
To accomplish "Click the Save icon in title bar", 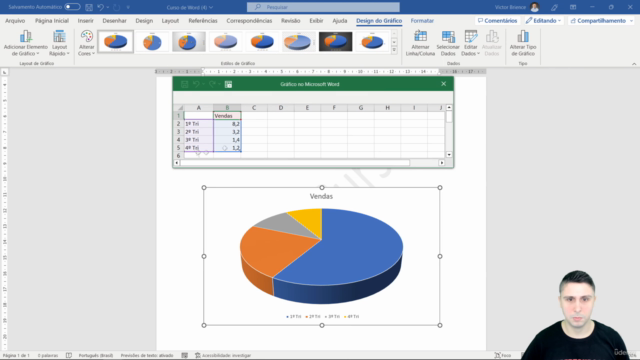I will coord(89,7).
